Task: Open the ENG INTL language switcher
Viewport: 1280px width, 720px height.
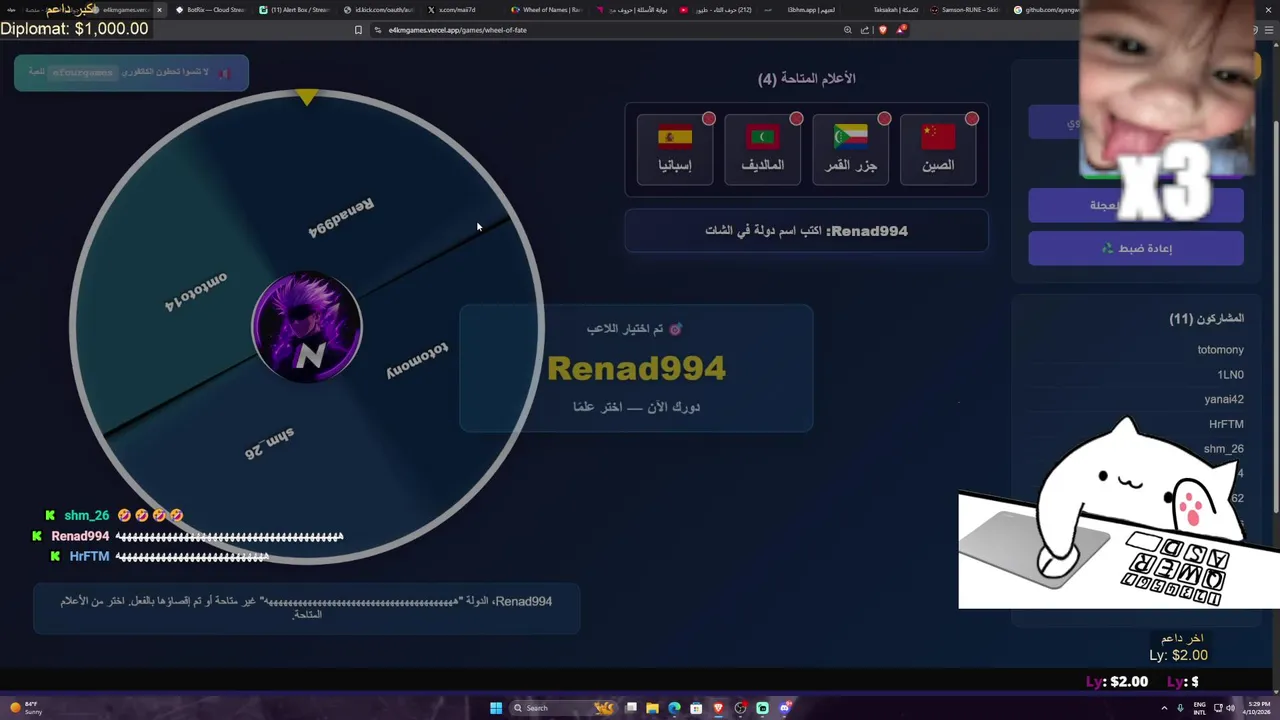Action: click(1199, 708)
